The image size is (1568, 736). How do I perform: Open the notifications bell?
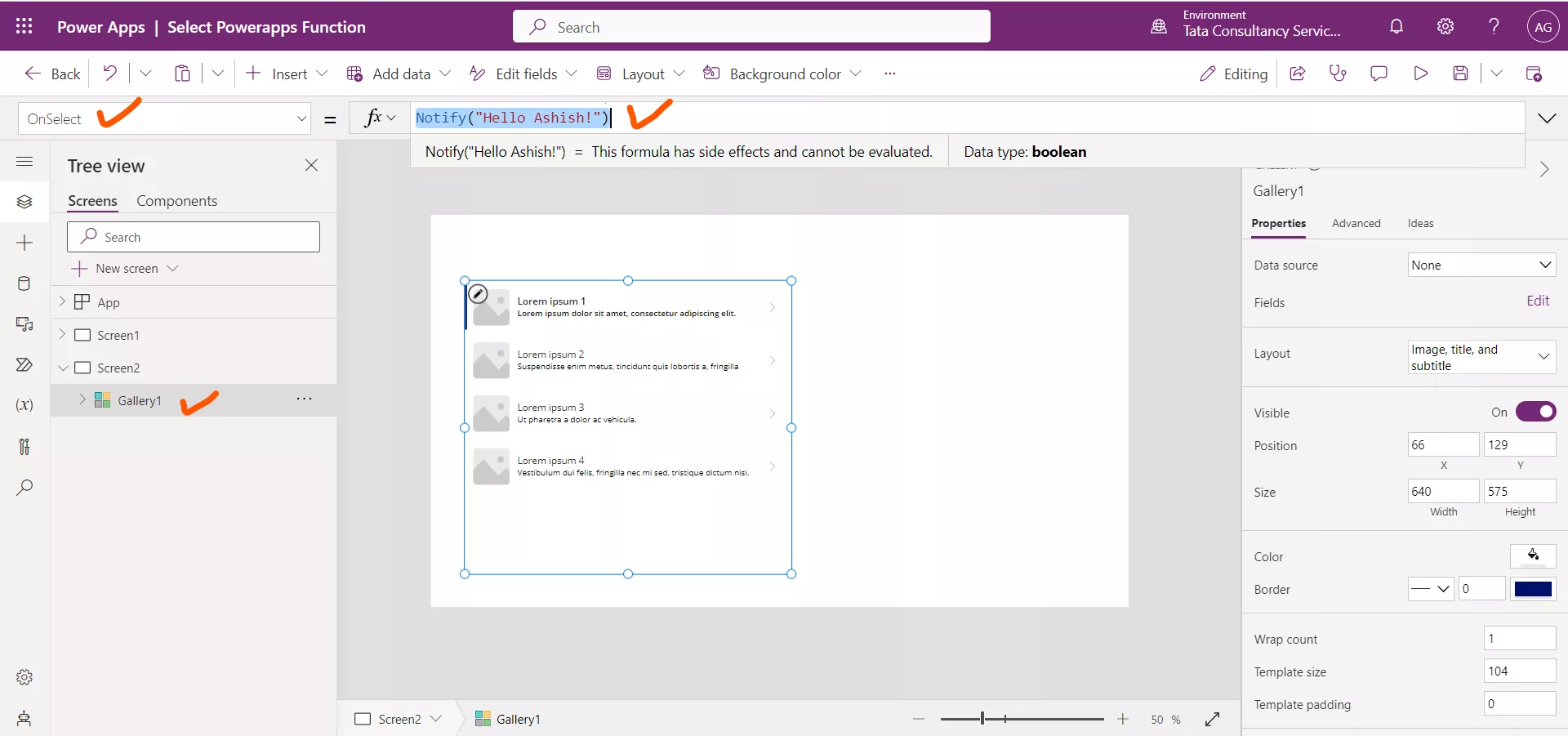(x=1396, y=26)
